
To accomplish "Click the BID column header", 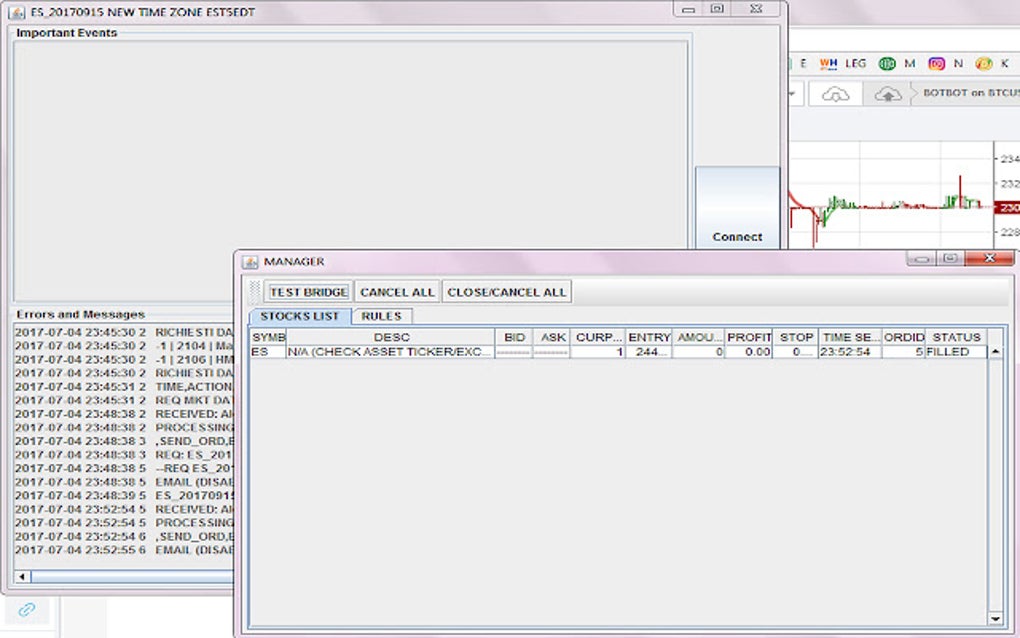I will click(514, 337).
